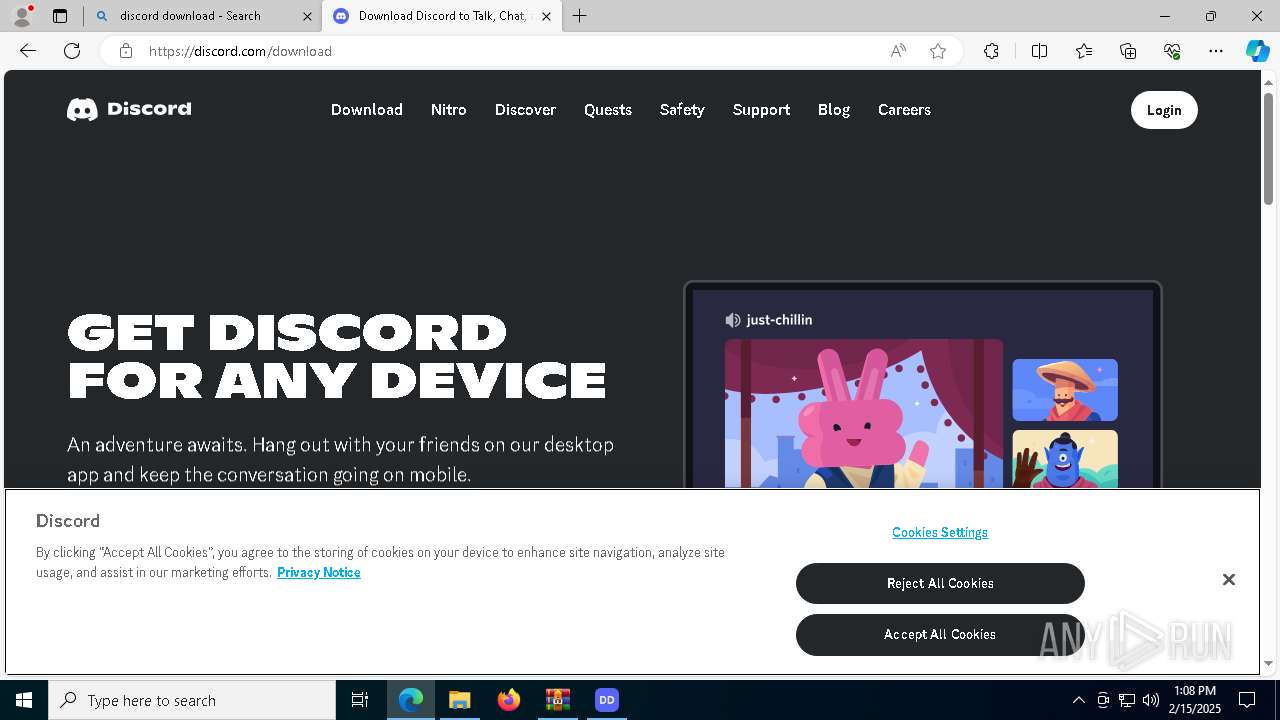1280x720 pixels.
Task: Open Microsoft Edge from the taskbar
Action: point(411,700)
